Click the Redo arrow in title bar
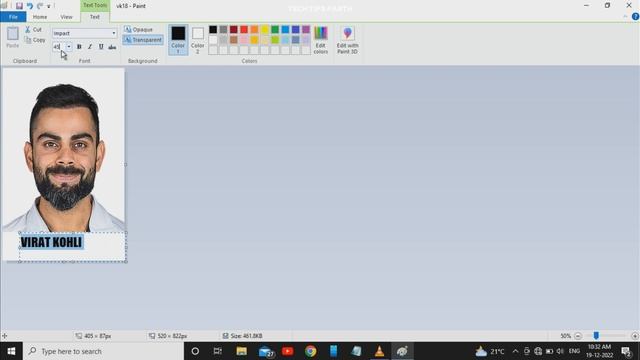Viewport: 640px width, 360px height. (x=40, y=6)
